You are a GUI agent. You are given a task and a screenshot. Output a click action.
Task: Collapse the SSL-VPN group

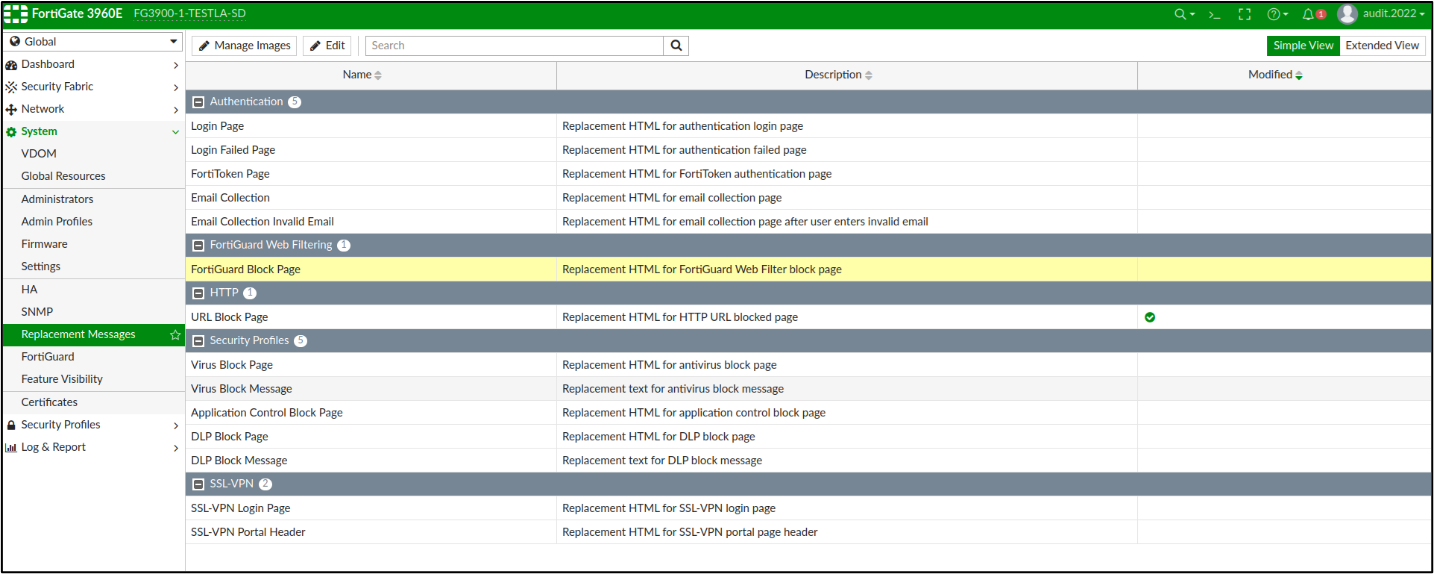coord(199,484)
